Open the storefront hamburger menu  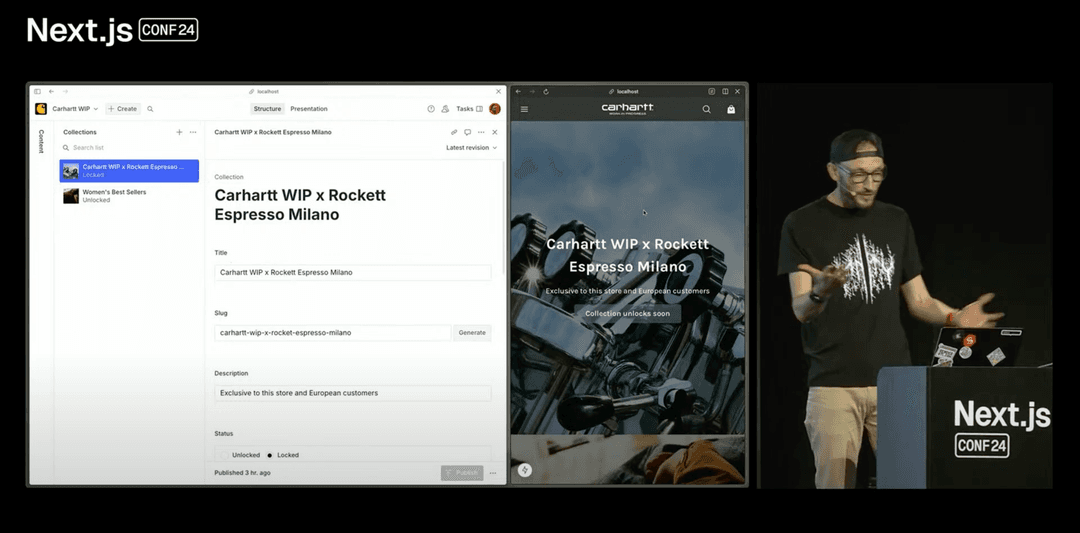525,109
